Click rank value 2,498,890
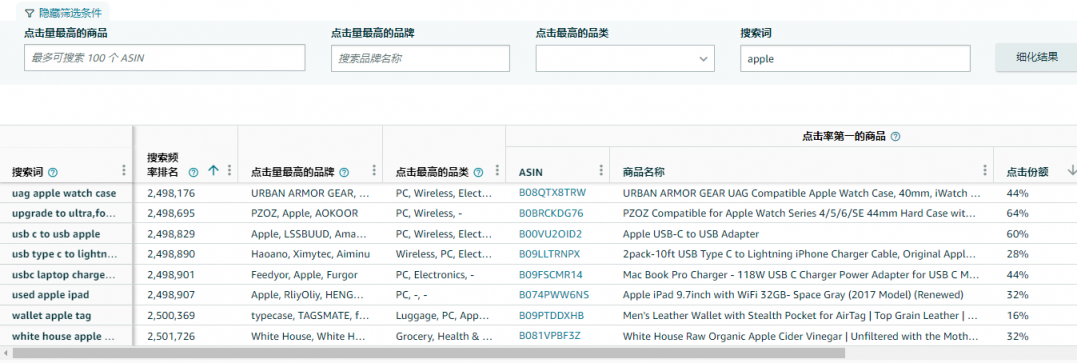The height and width of the screenshot is (363, 1077). coord(170,254)
